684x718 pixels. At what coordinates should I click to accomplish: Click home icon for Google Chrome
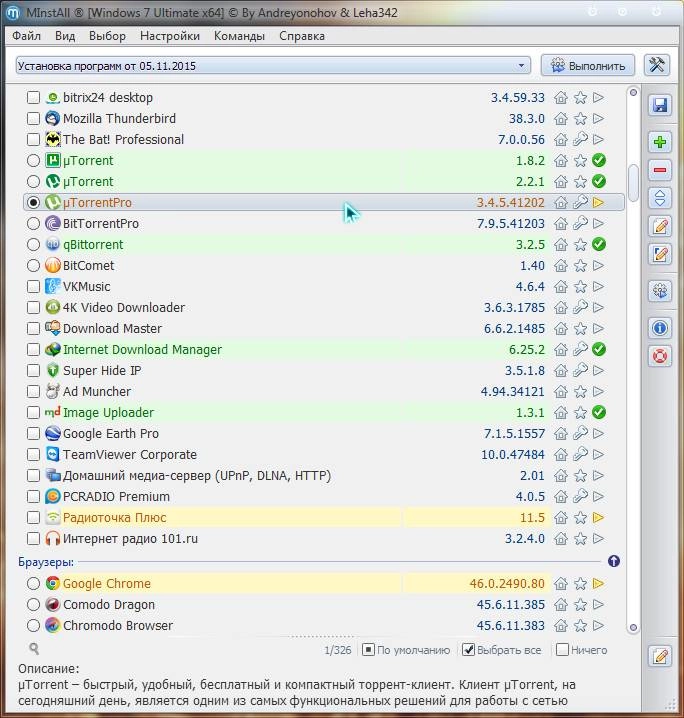[x=561, y=584]
